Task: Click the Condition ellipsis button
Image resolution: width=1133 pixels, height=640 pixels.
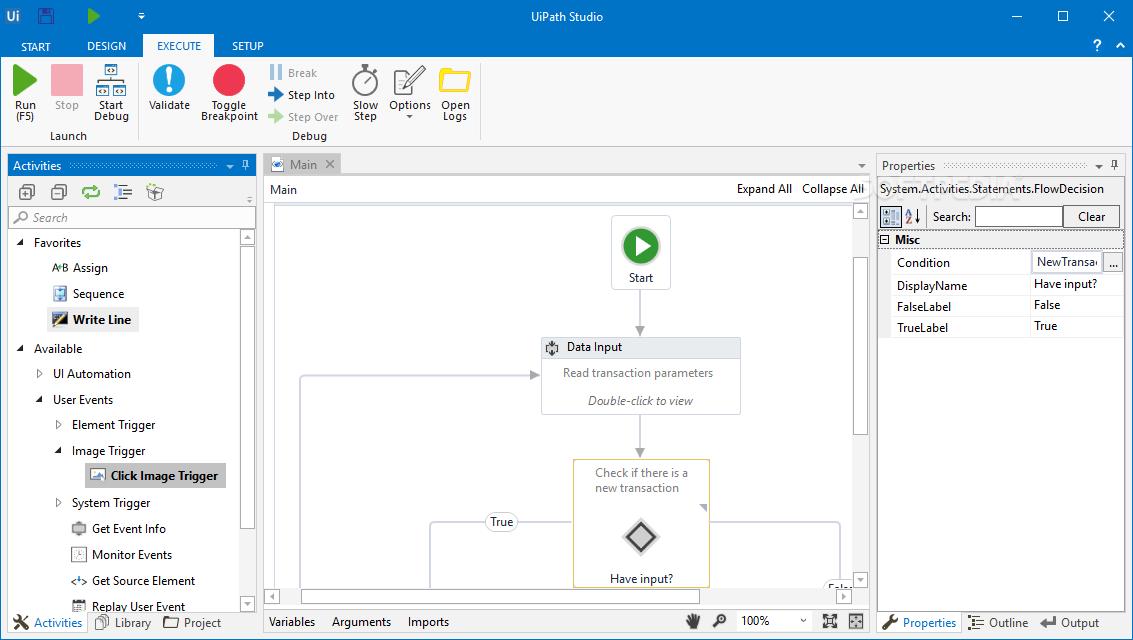Action: point(1112,262)
